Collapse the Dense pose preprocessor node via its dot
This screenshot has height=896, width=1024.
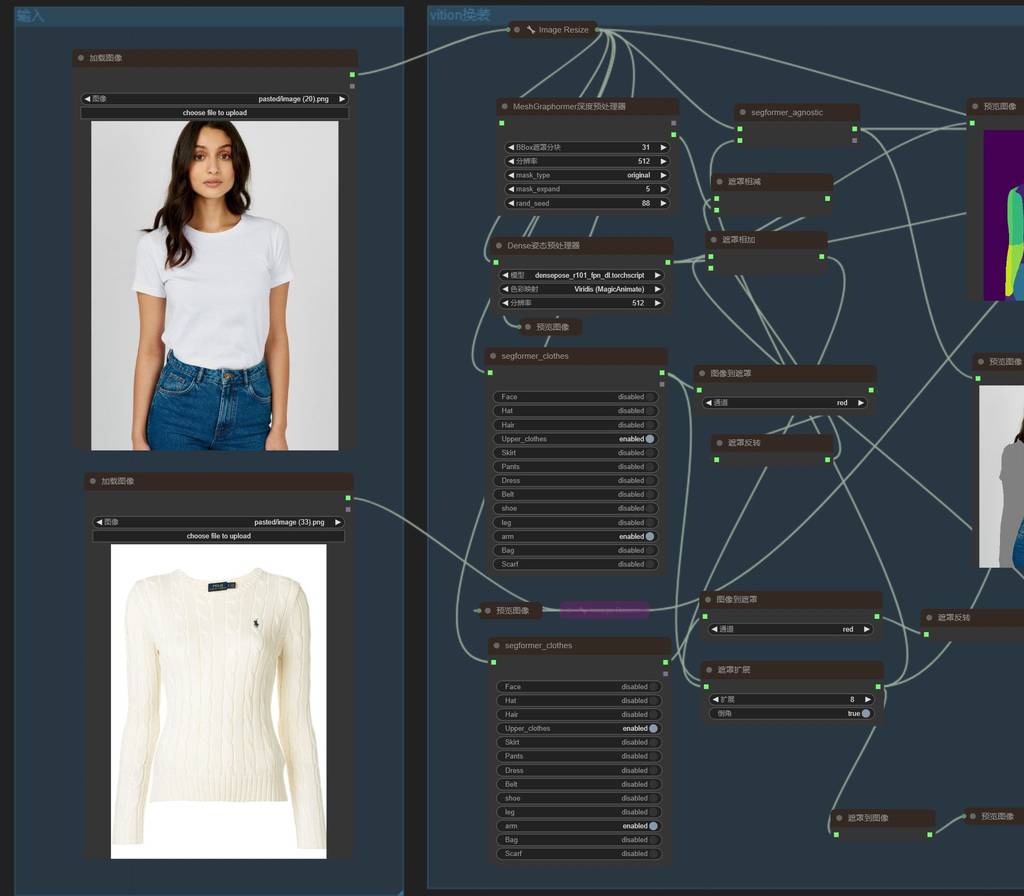499,245
